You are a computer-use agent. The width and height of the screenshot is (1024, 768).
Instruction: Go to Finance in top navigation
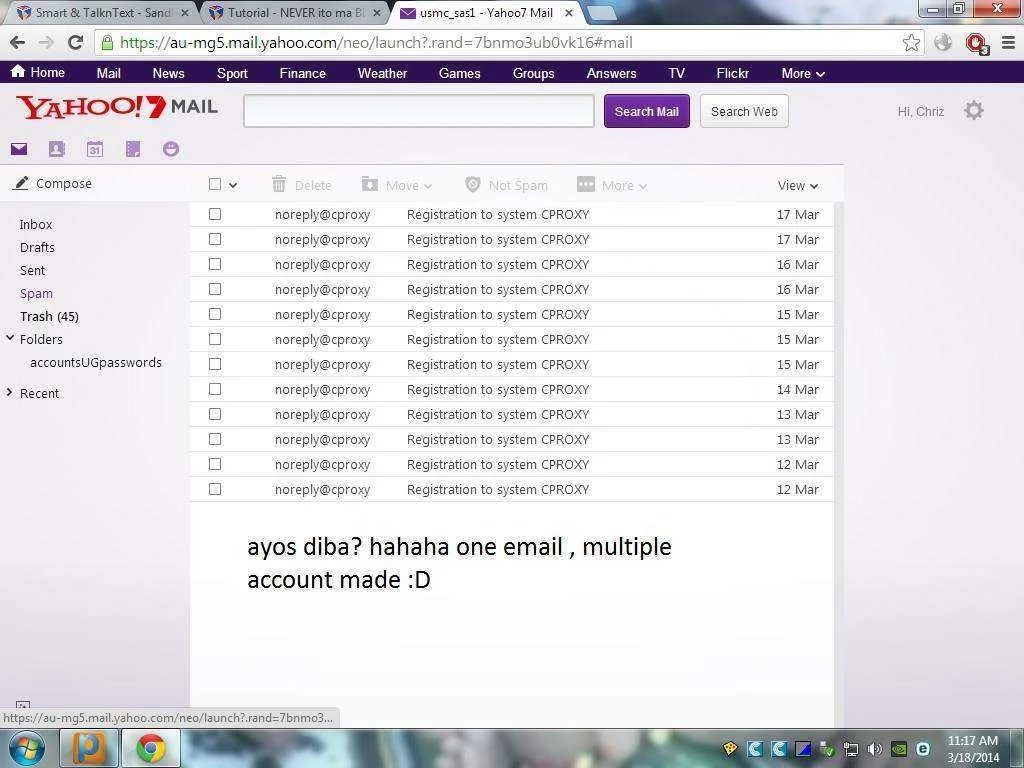click(302, 73)
